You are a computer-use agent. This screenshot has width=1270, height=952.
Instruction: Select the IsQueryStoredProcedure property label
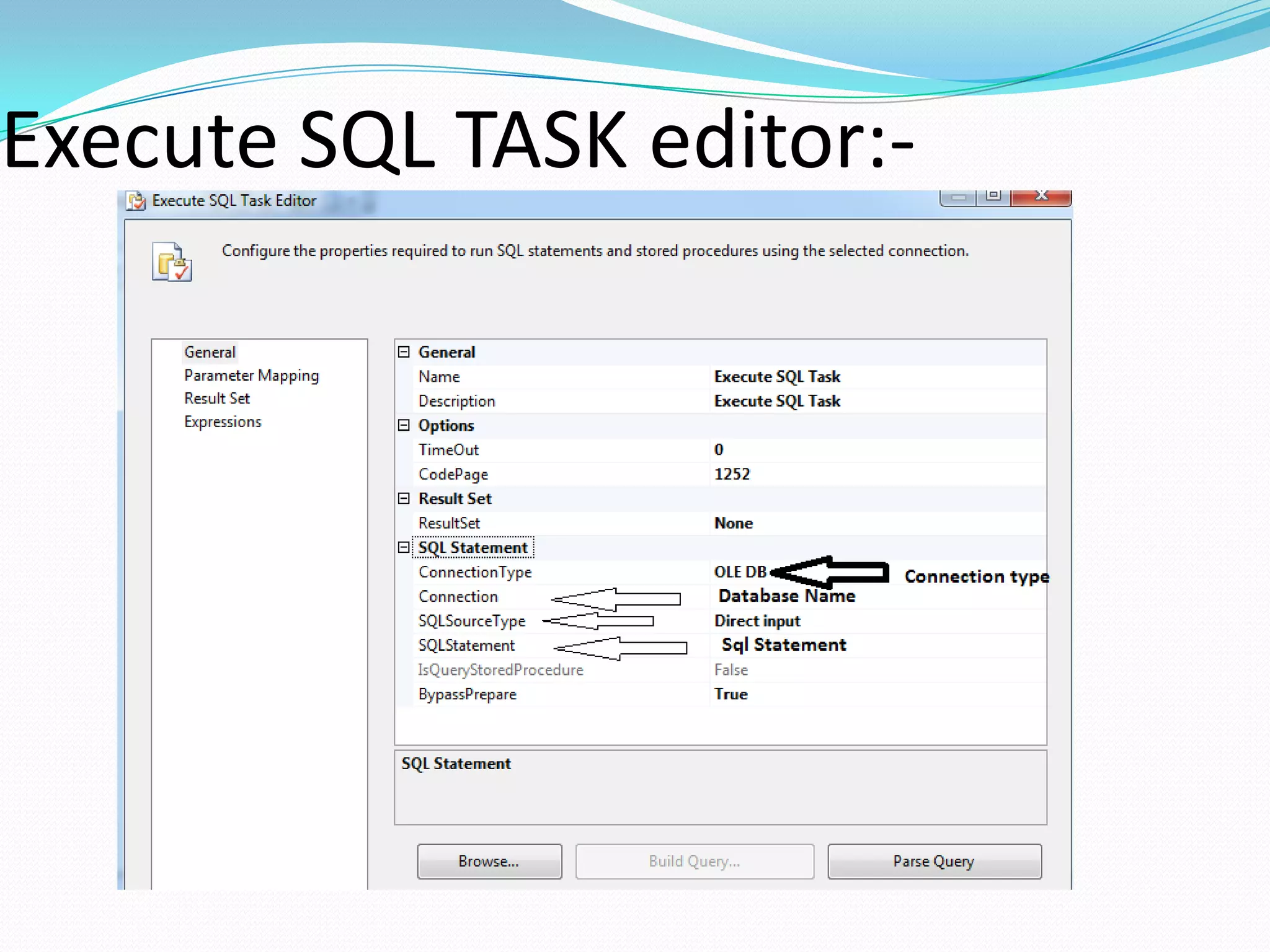coord(500,670)
